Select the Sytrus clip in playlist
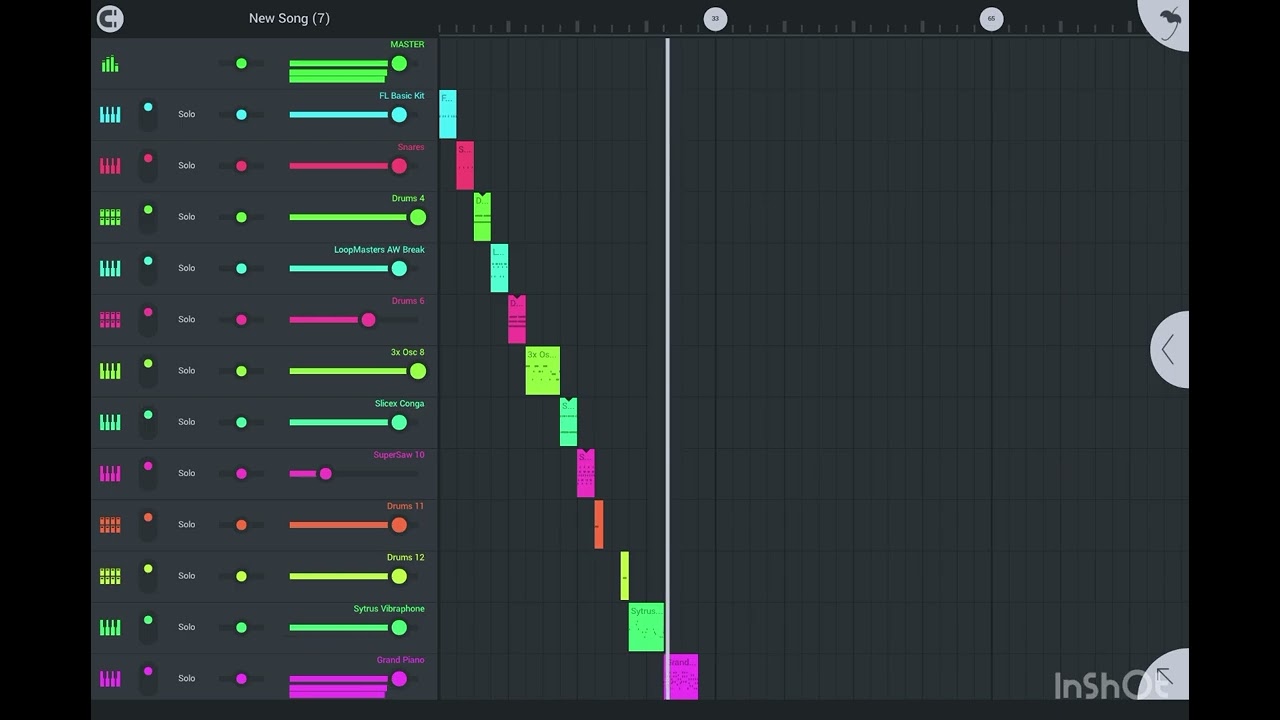The width and height of the screenshot is (1280, 720). tap(646, 627)
